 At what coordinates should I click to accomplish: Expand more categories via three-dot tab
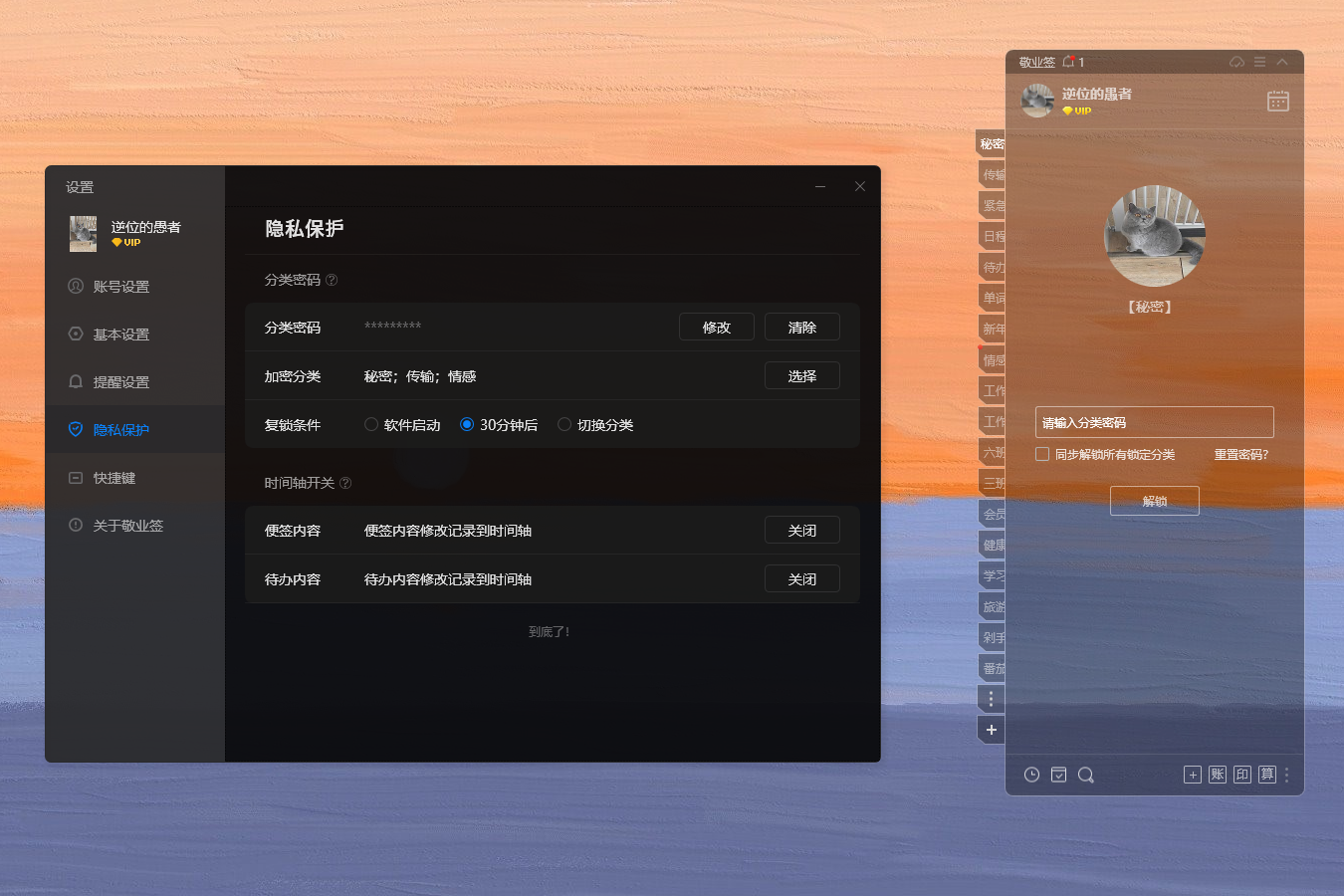click(x=991, y=699)
